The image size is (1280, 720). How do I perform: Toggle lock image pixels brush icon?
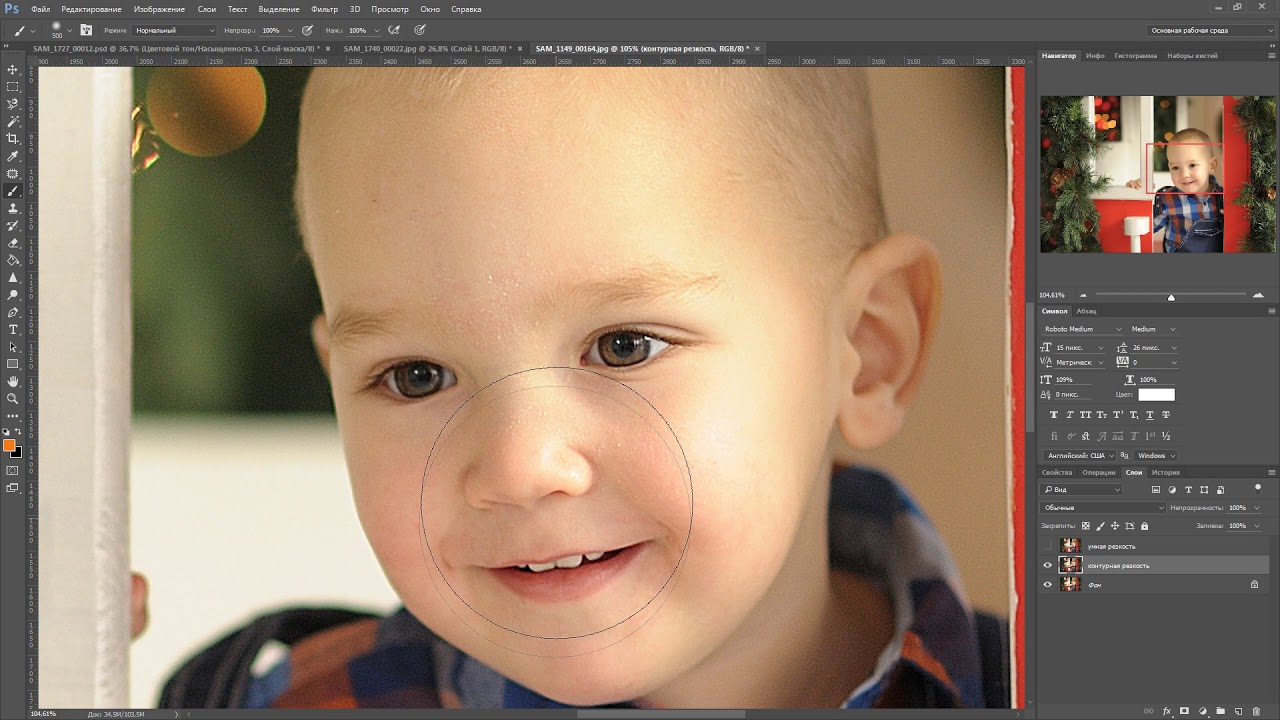(1101, 526)
